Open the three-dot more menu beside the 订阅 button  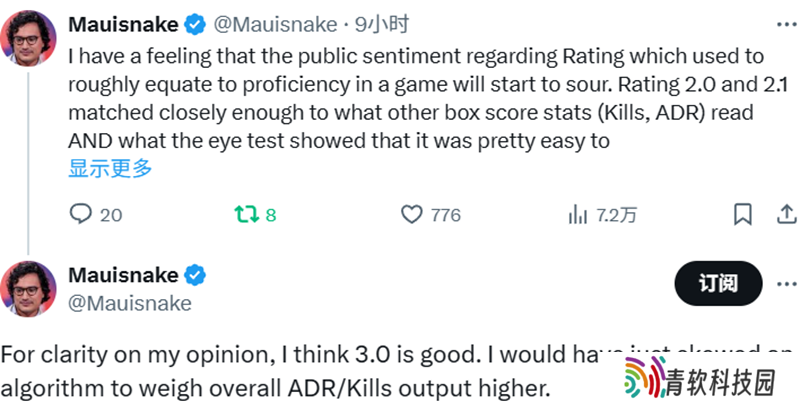click(x=786, y=284)
